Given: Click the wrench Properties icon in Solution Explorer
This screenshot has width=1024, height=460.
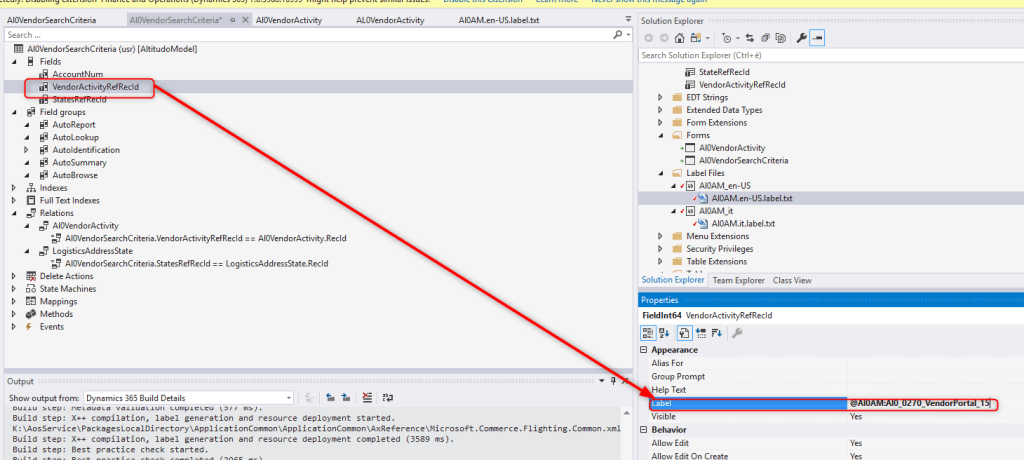Looking at the screenshot, I should (801, 37).
